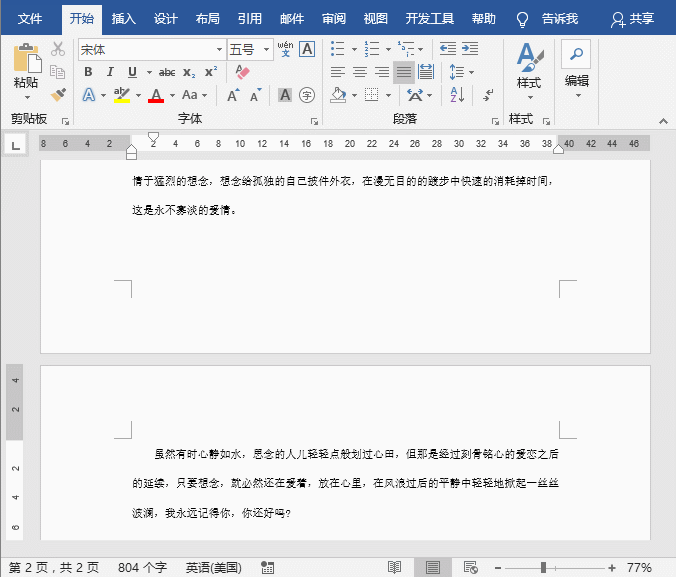Click paragraph shading paint bucket
This screenshot has width=676, height=577.
coord(338,95)
